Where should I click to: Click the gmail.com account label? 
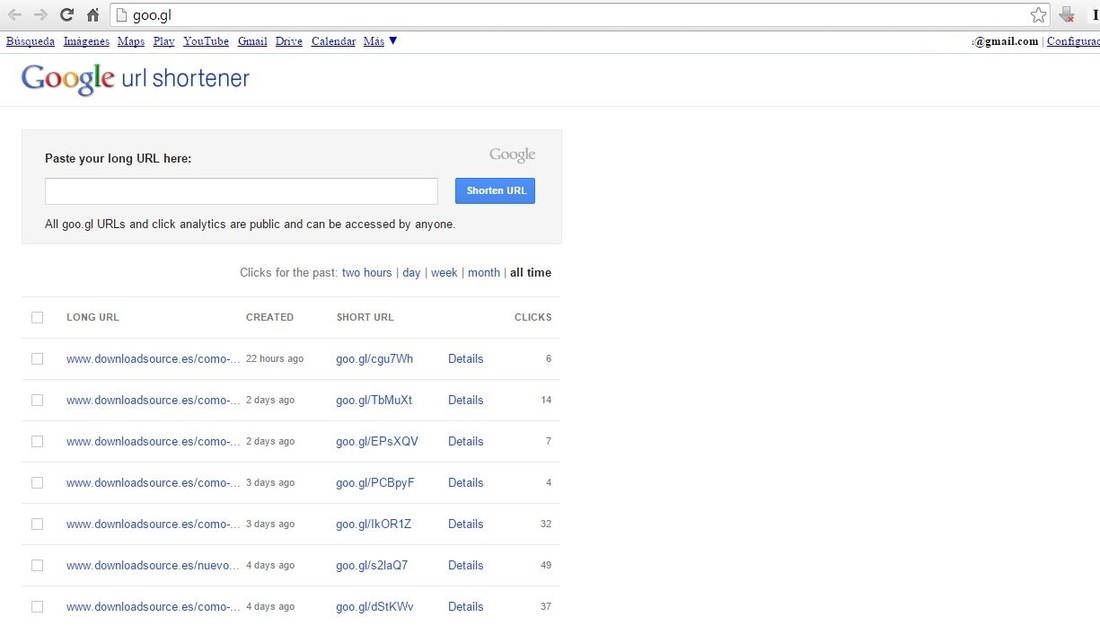(1005, 41)
